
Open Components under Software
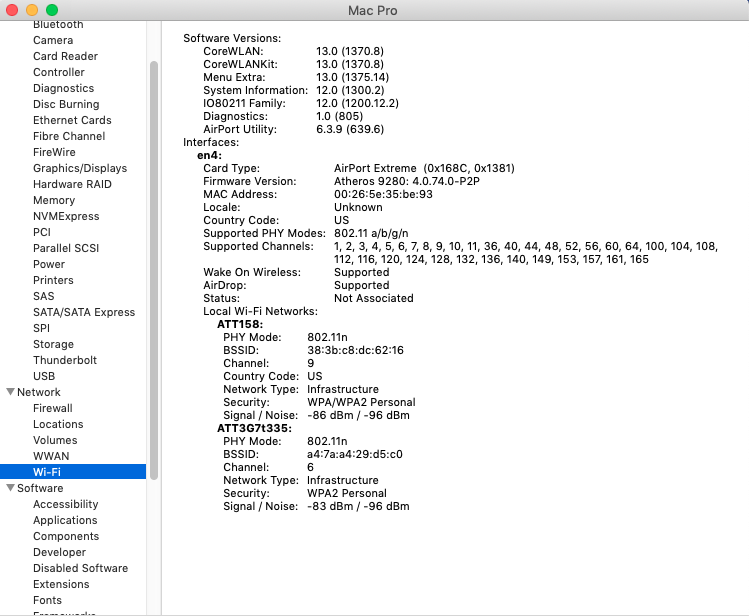click(x=66, y=536)
